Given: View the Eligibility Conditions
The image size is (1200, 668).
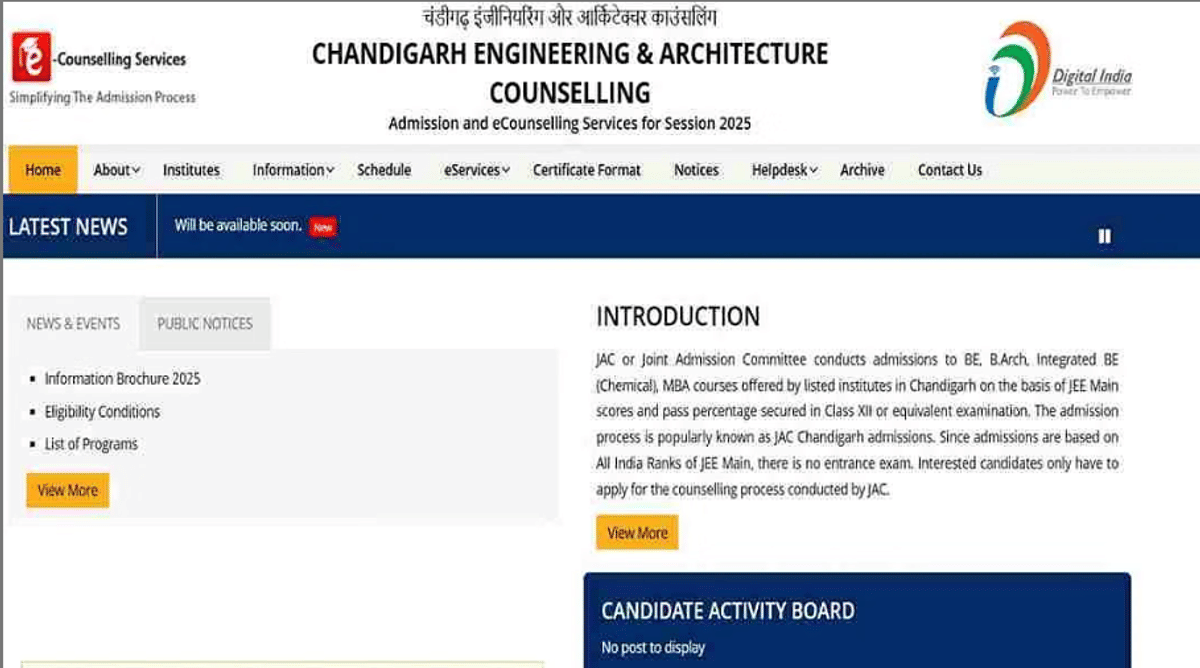Looking at the screenshot, I should (101, 411).
